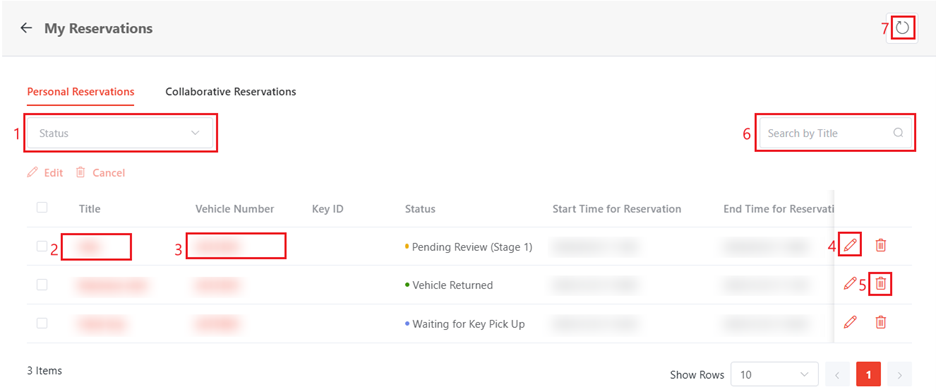Edit the Waiting for Key Pick Up row

point(851,323)
